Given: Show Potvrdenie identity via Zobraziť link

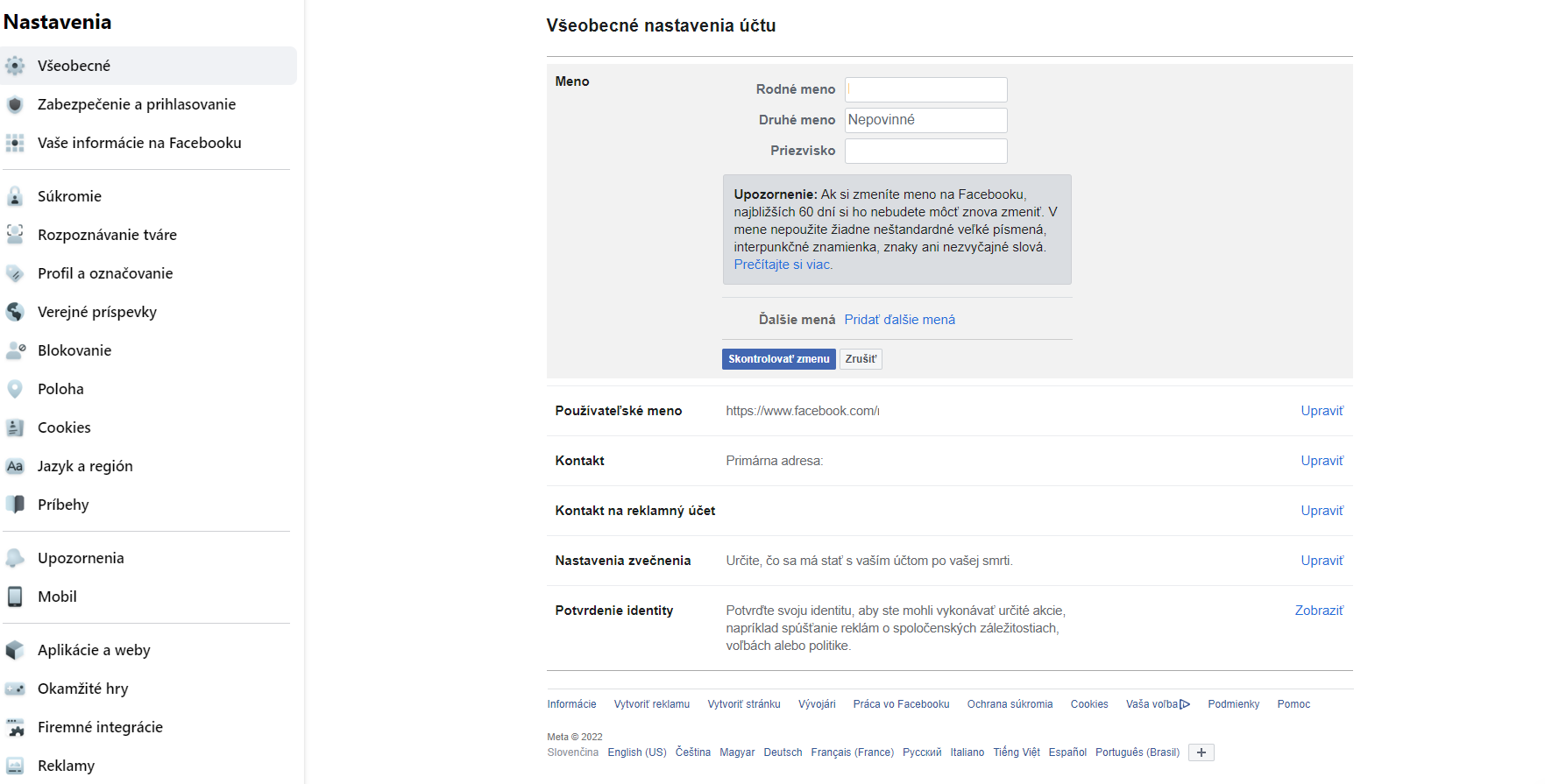Looking at the screenshot, I should coord(1319,611).
